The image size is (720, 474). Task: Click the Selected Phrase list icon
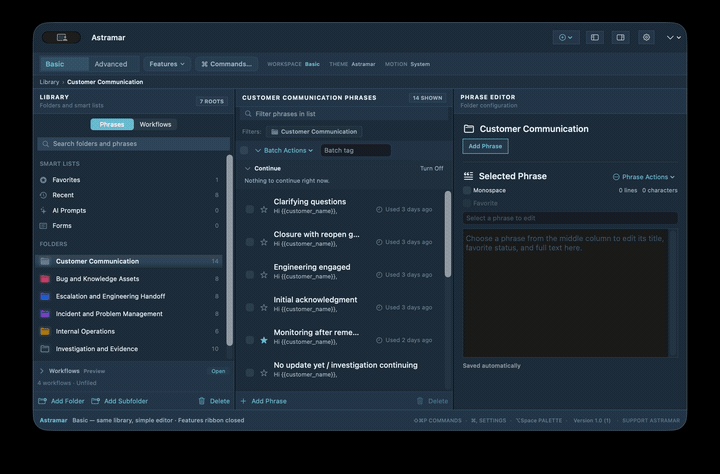tap(468, 176)
